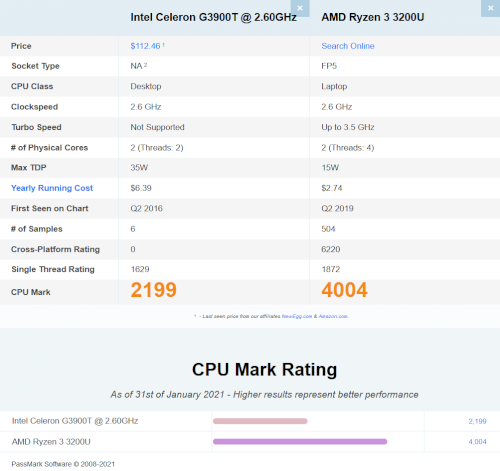Click the CPU Mark Rating heading
The width and height of the screenshot is (500, 471).
[x=264, y=370]
